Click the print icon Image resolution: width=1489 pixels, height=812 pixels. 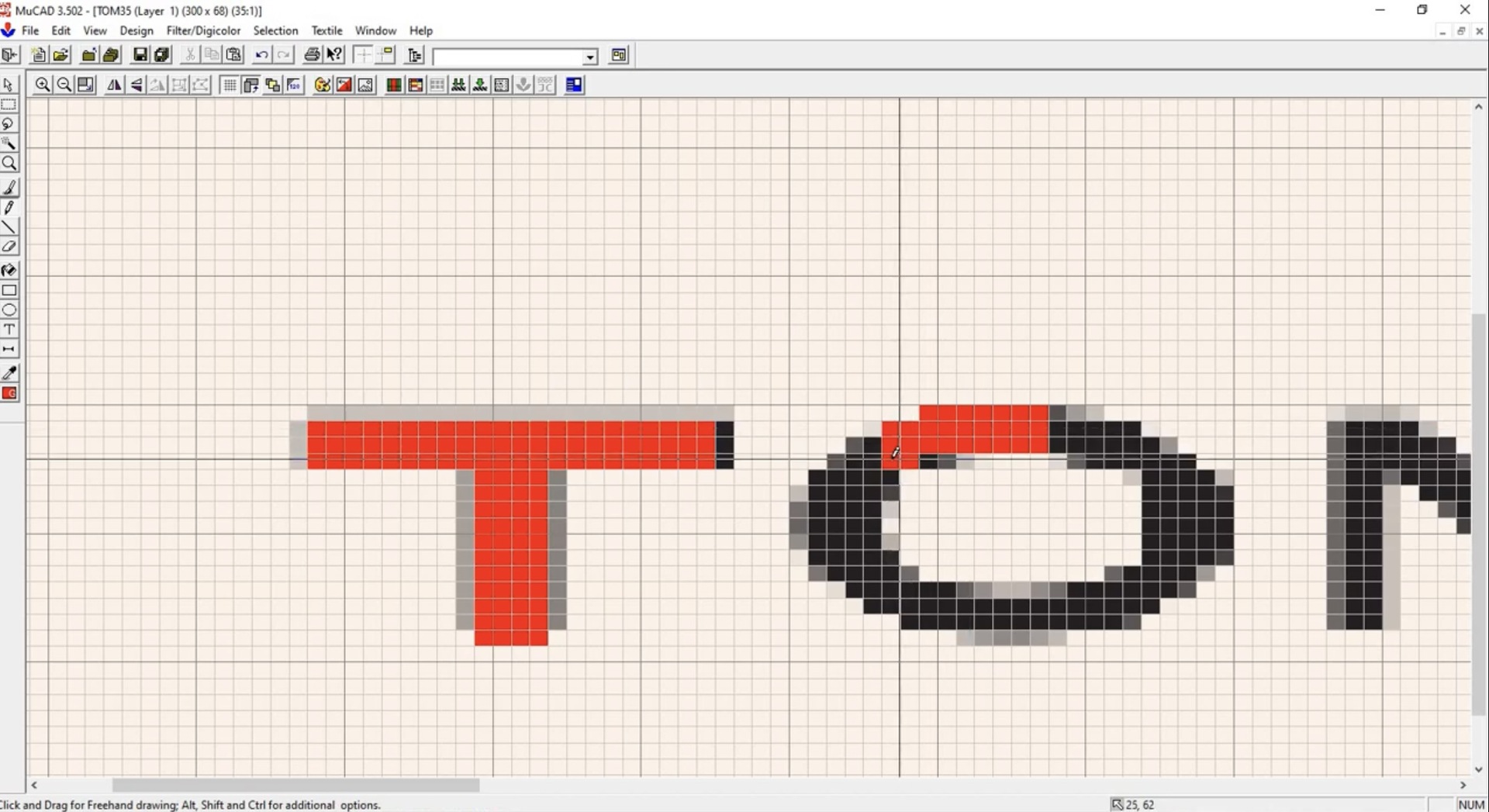coord(312,55)
